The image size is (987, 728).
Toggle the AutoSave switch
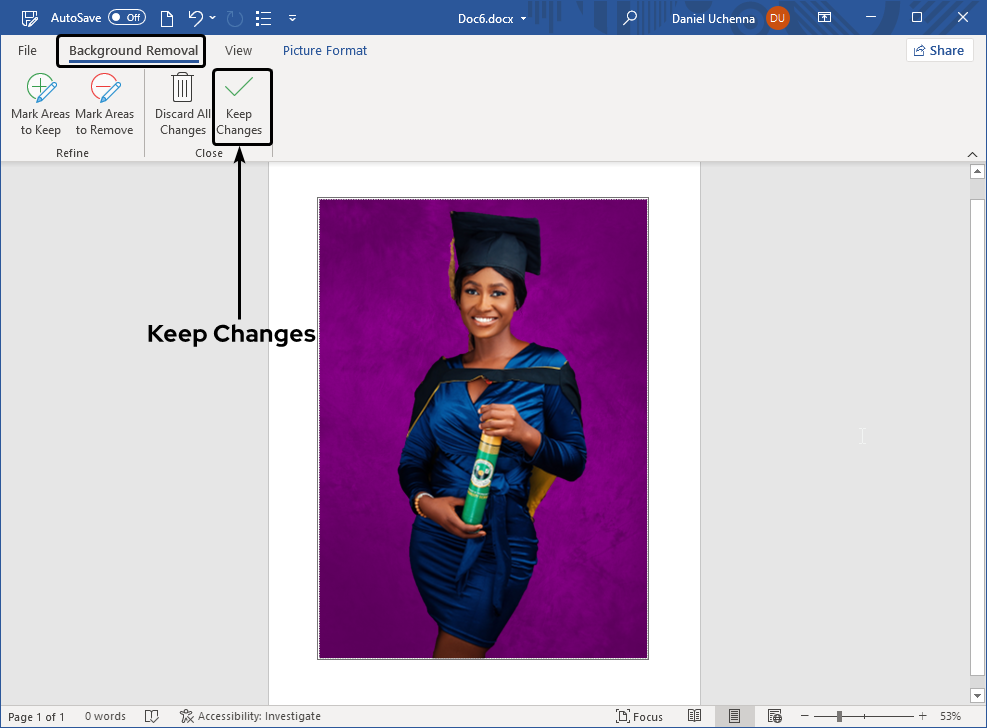[126, 18]
